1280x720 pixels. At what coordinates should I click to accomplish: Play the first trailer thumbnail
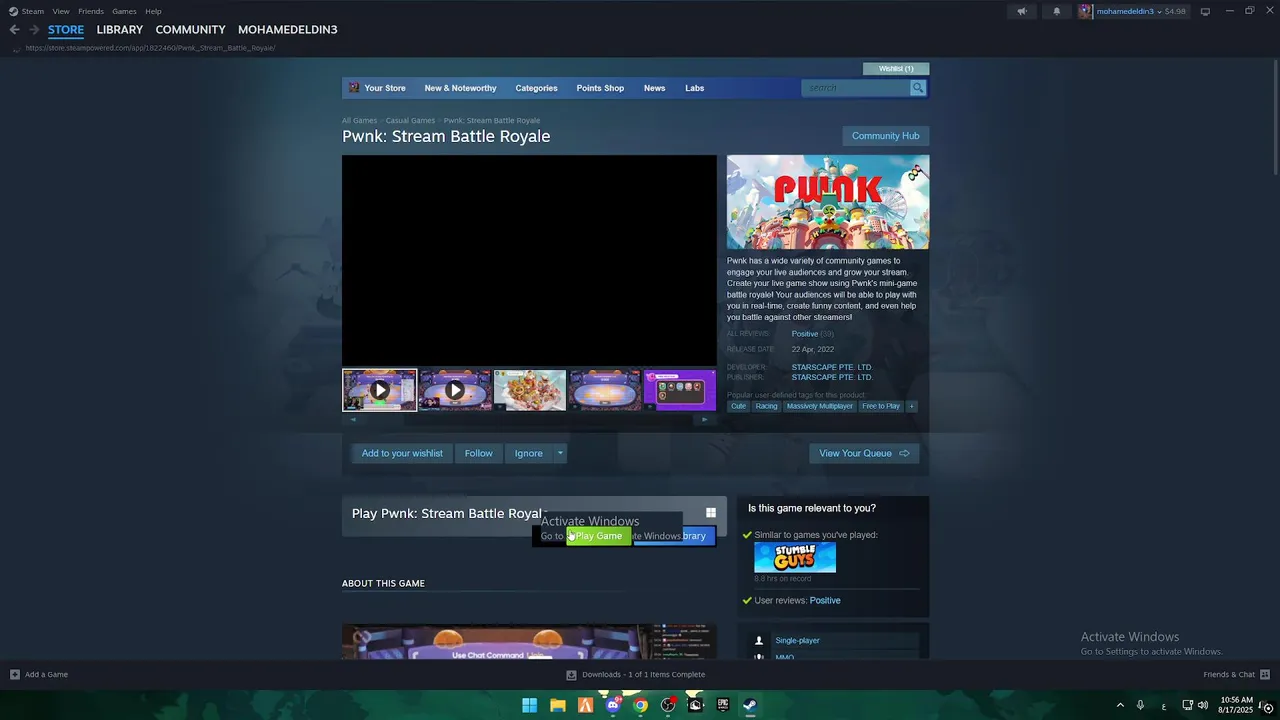[x=380, y=390]
